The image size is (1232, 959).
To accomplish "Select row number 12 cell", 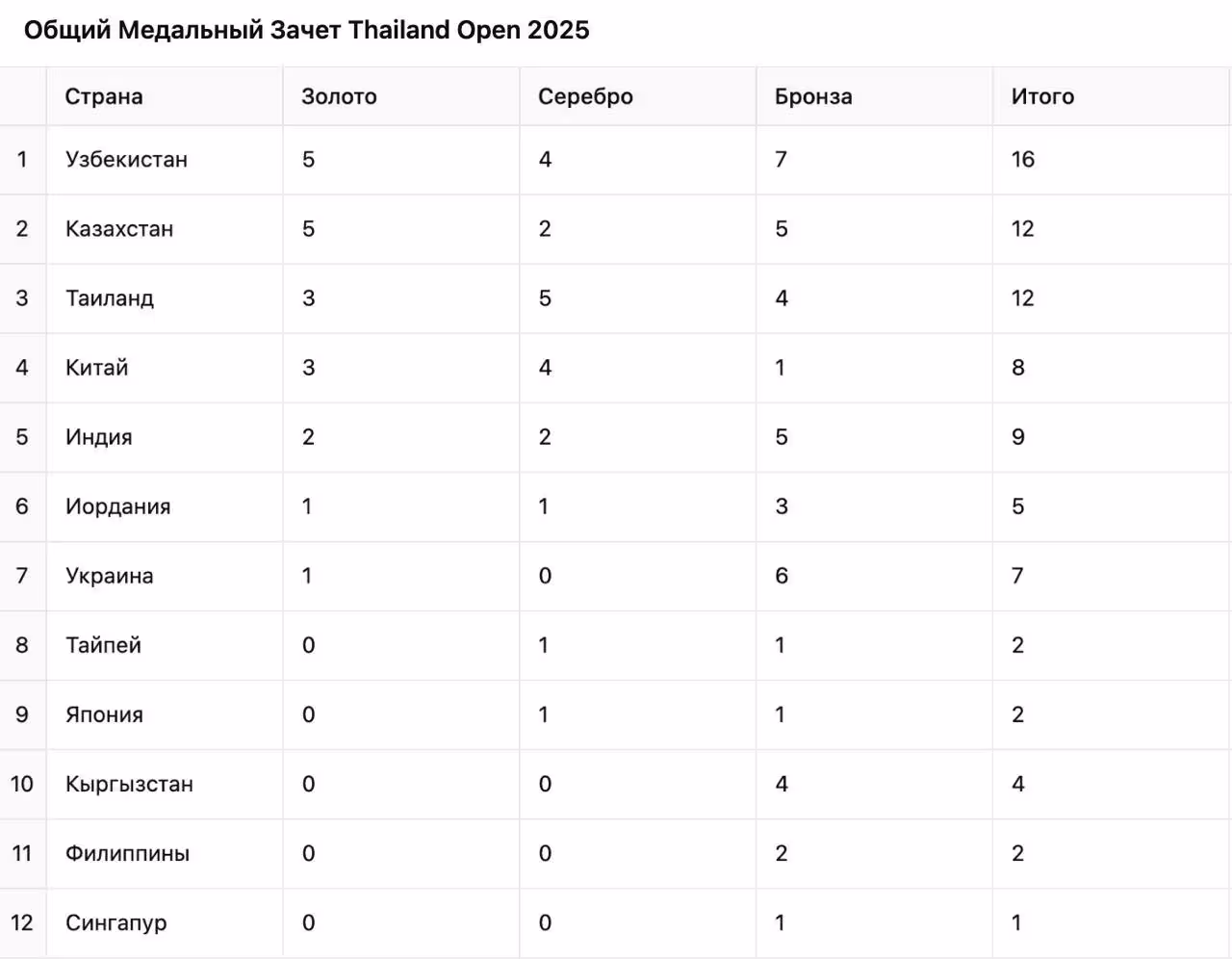I will [x=22, y=922].
